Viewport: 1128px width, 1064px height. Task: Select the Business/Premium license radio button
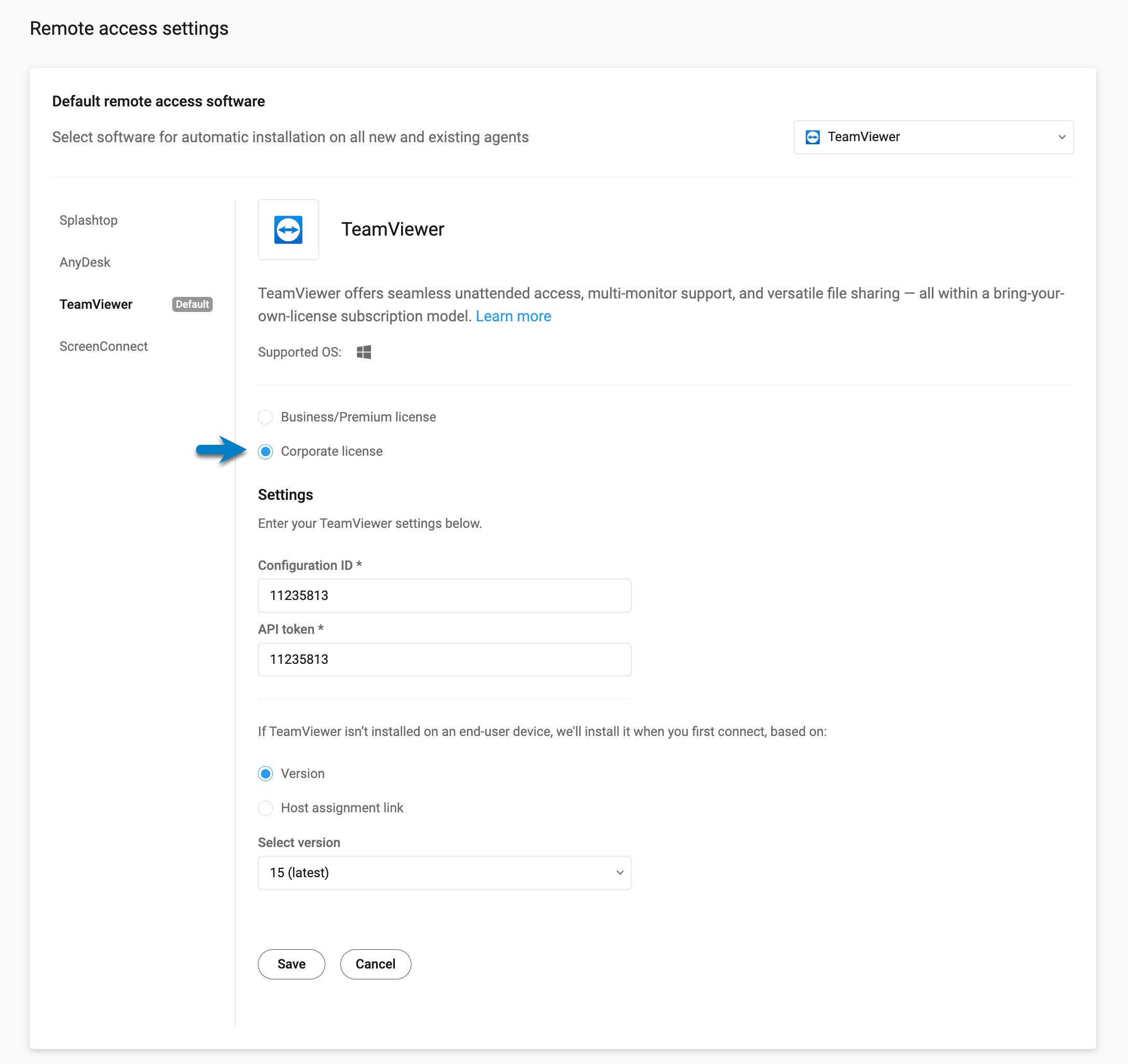[x=266, y=417]
